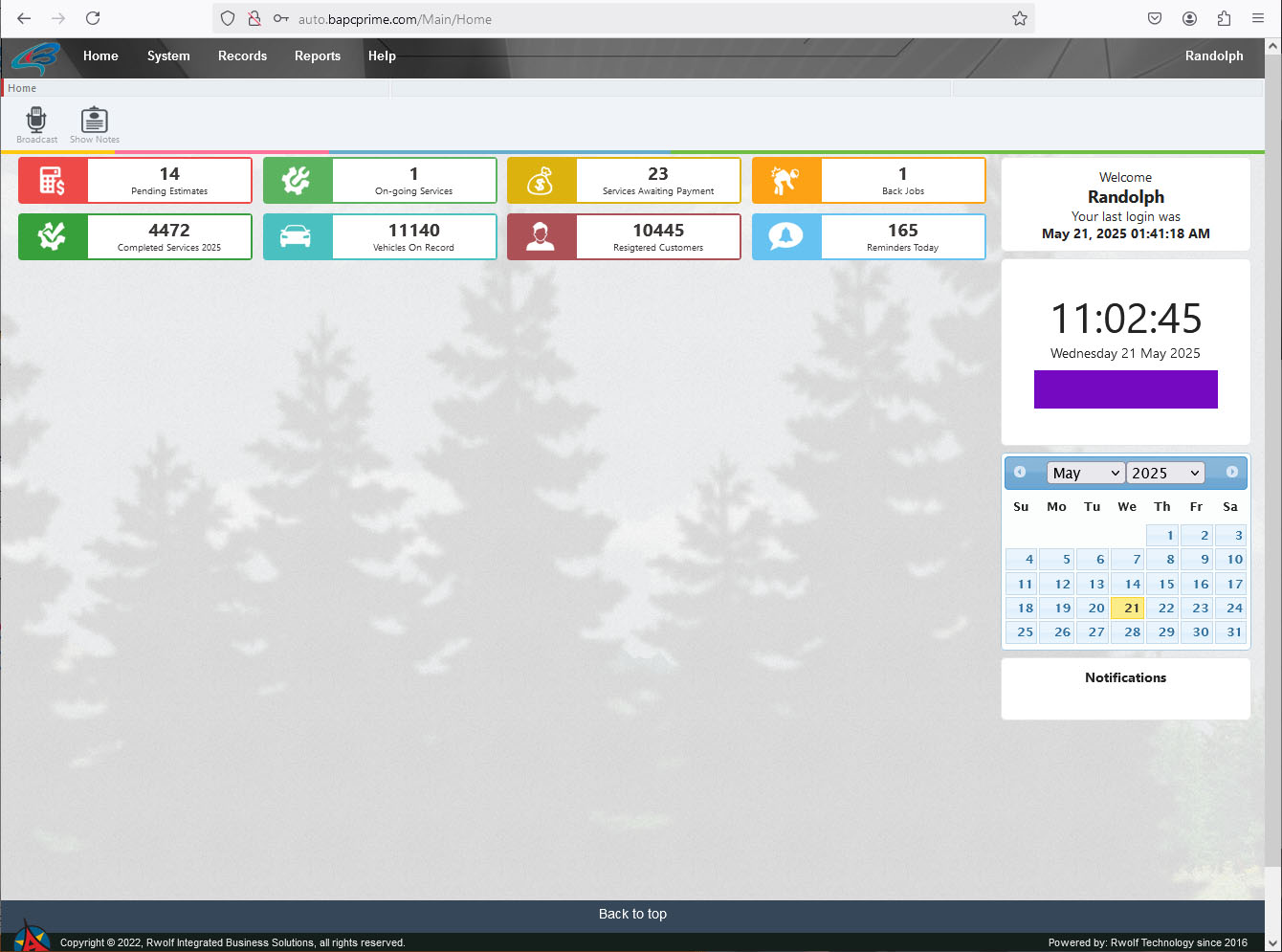Click the Broadcast microphone icon

pos(36,121)
